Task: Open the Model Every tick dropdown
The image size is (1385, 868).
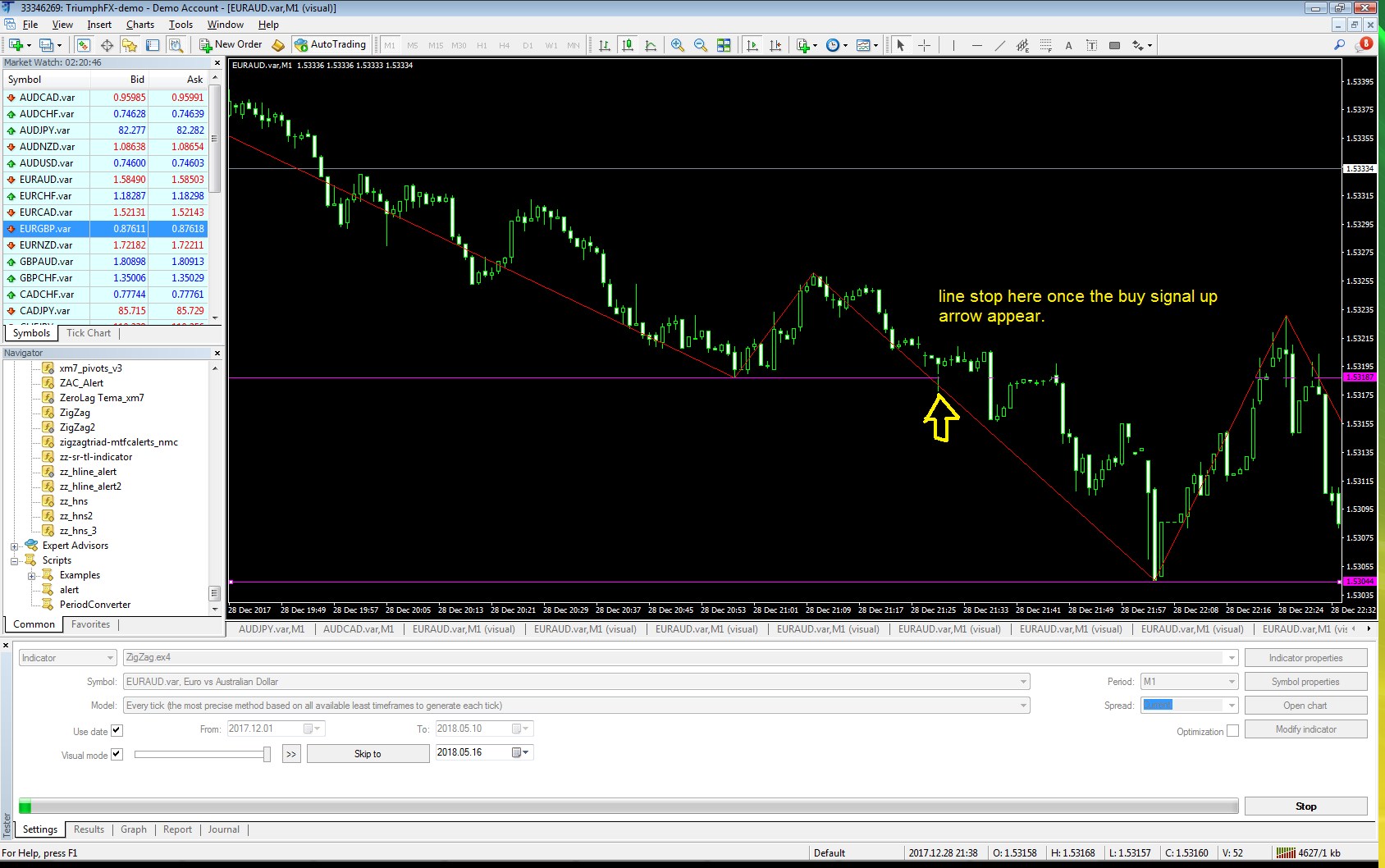Action: click(576, 706)
